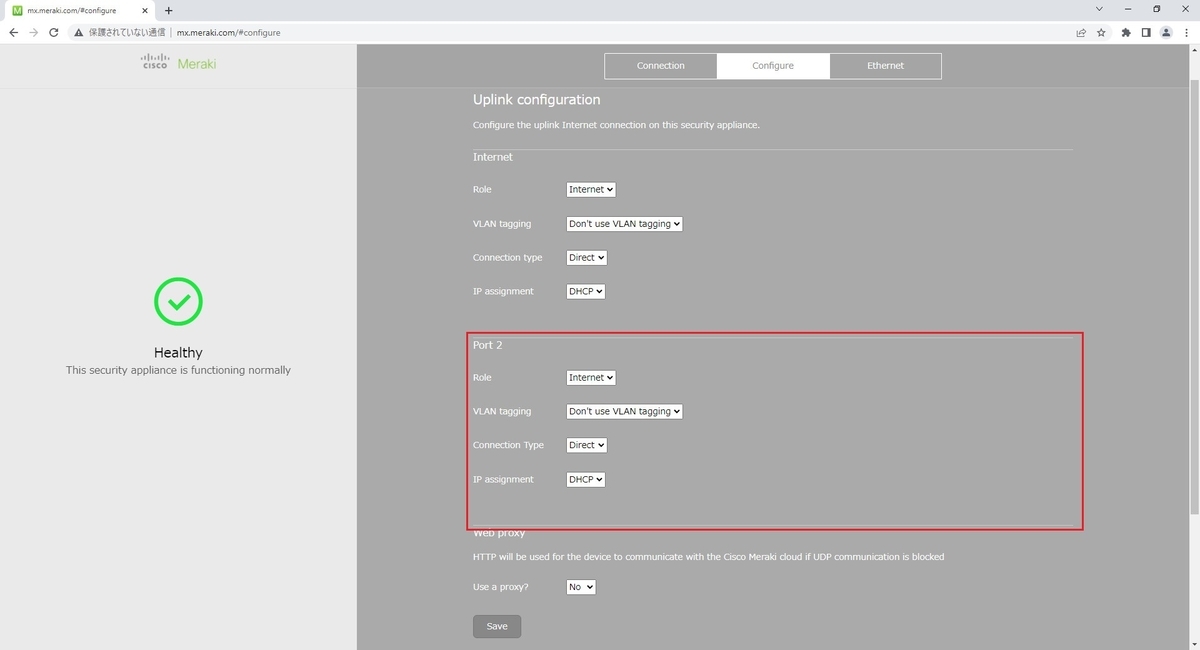Click the address bar URL
The width and height of the screenshot is (1200, 650).
pos(229,32)
